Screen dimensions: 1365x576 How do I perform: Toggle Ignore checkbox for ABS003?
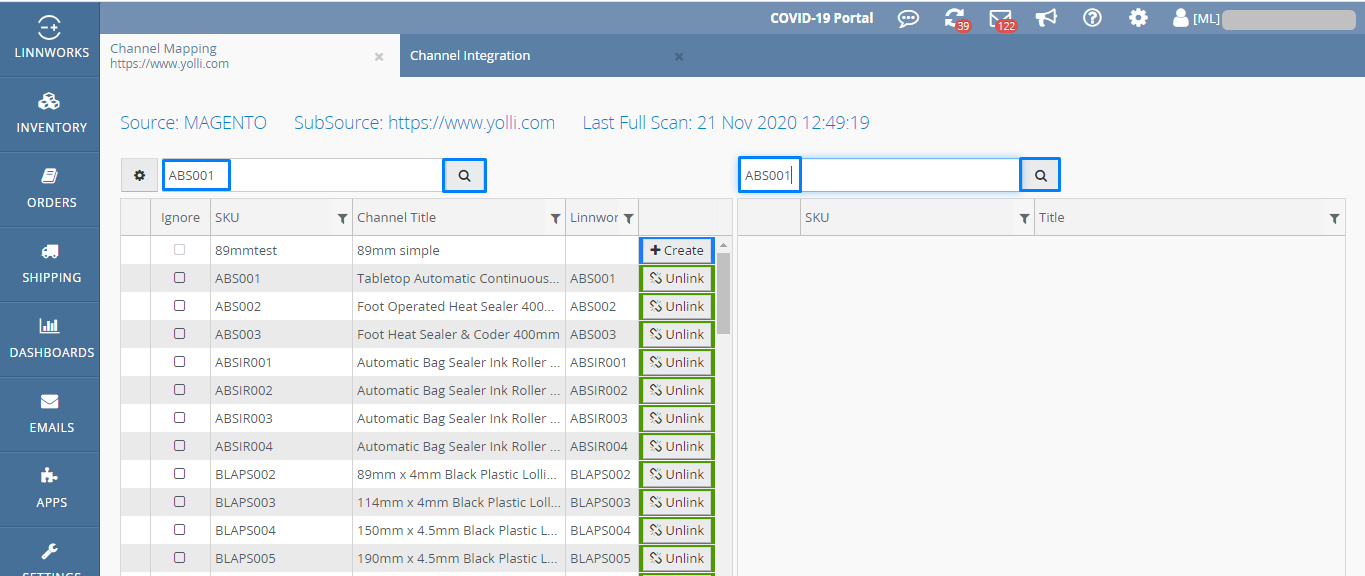click(x=180, y=334)
